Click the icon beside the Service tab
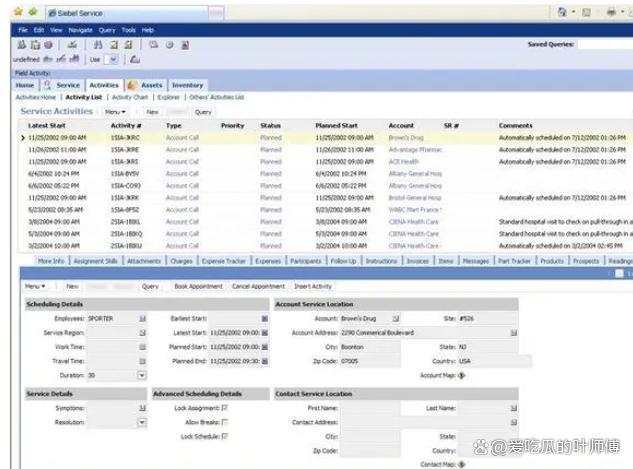The image size is (633, 469). [x=47, y=85]
